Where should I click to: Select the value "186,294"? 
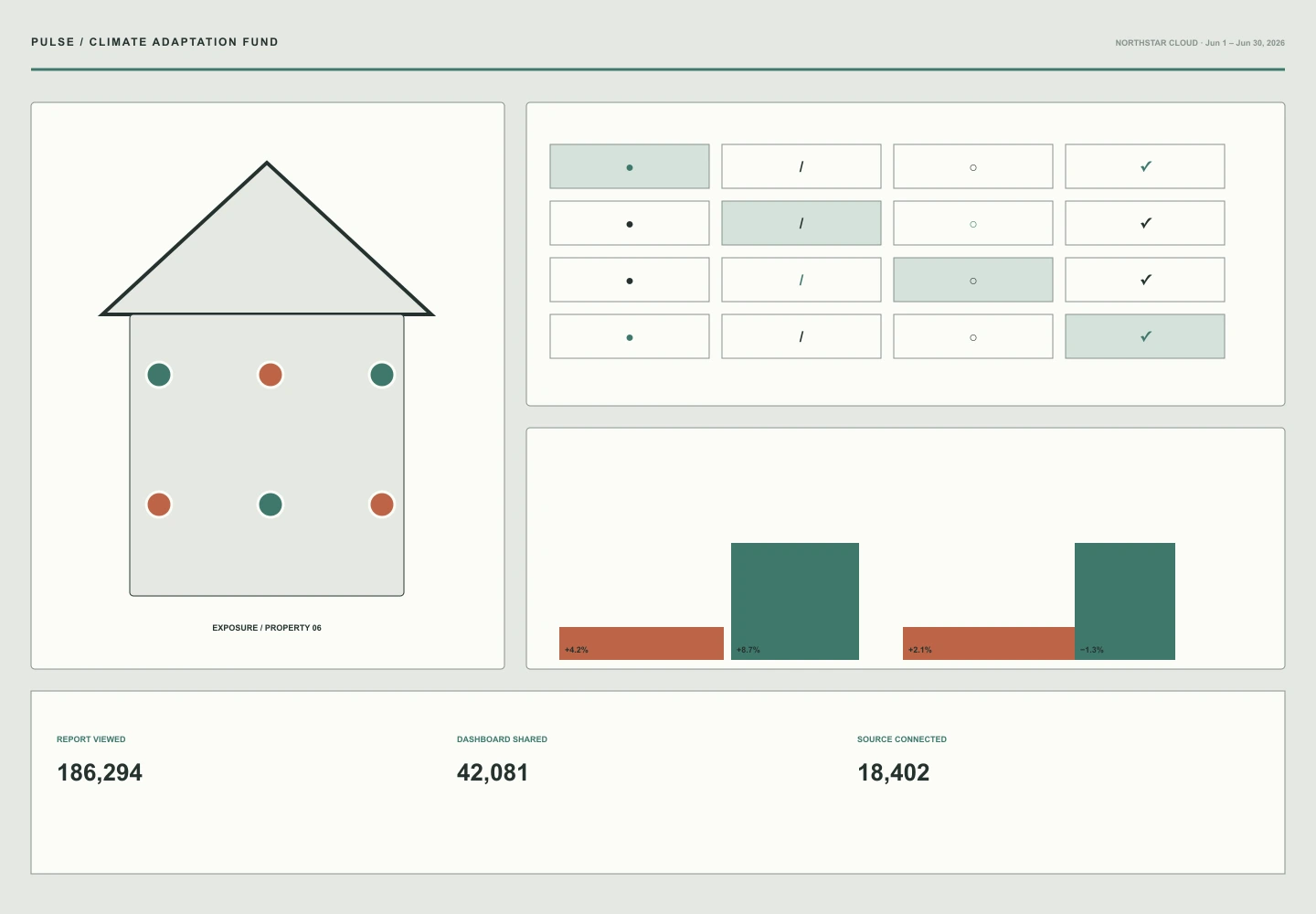coord(100,772)
